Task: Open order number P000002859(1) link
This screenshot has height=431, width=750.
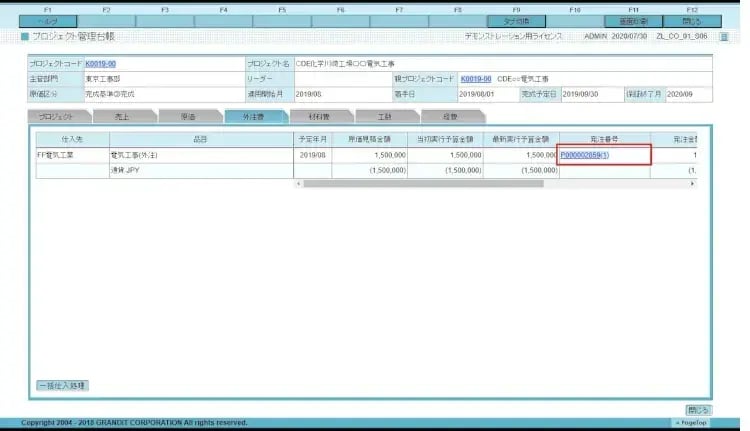Action: pos(585,155)
